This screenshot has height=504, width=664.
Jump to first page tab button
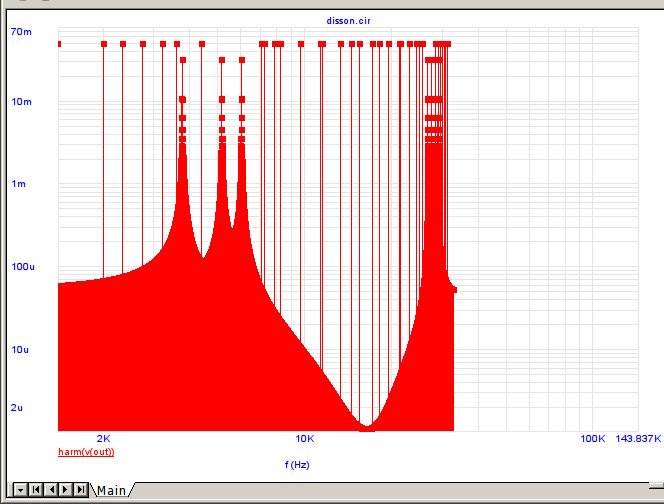[36, 490]
